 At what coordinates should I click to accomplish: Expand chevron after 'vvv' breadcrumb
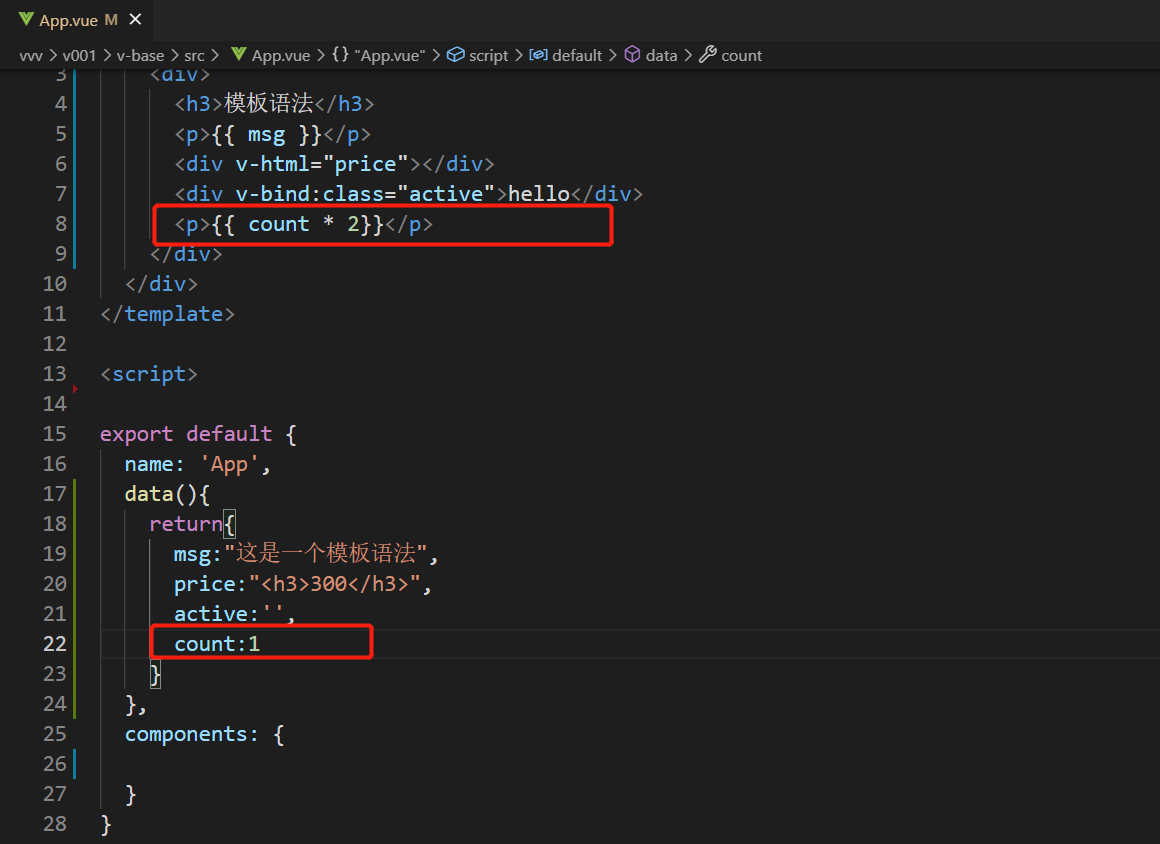click(53, 55)
